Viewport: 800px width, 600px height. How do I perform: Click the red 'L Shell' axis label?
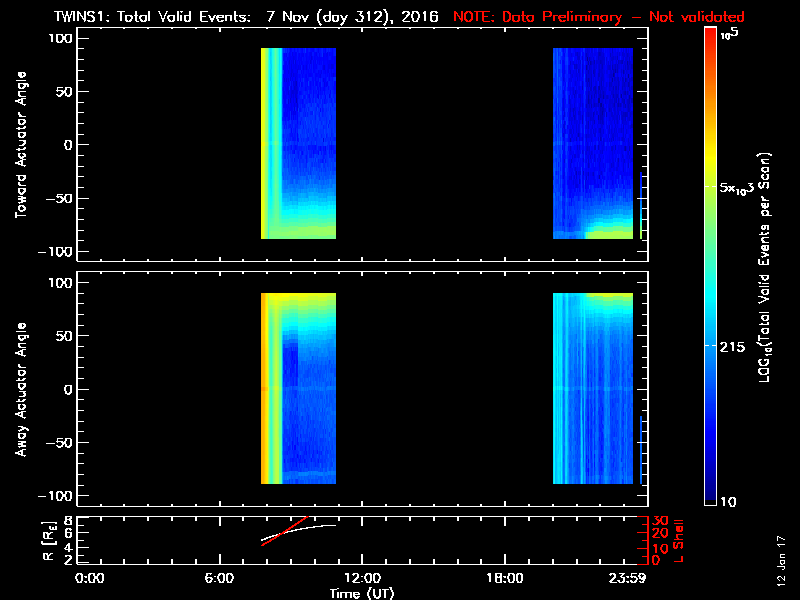click(x=681, y=540)
